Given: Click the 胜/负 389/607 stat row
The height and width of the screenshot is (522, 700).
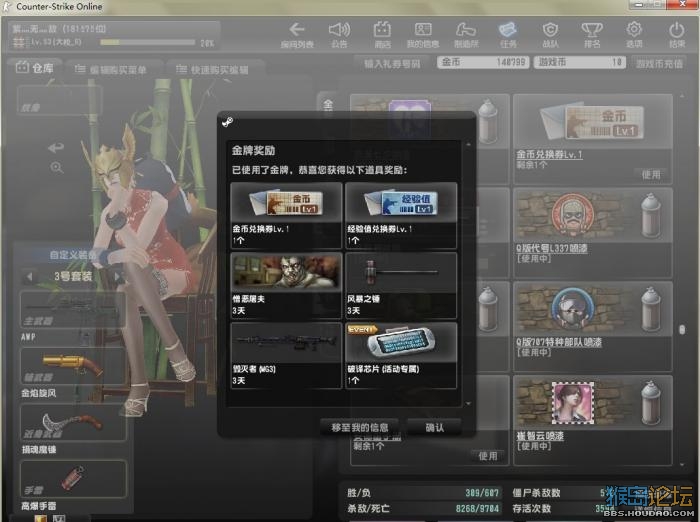Looking at the screenshot, I should click(x=423, y=493).
